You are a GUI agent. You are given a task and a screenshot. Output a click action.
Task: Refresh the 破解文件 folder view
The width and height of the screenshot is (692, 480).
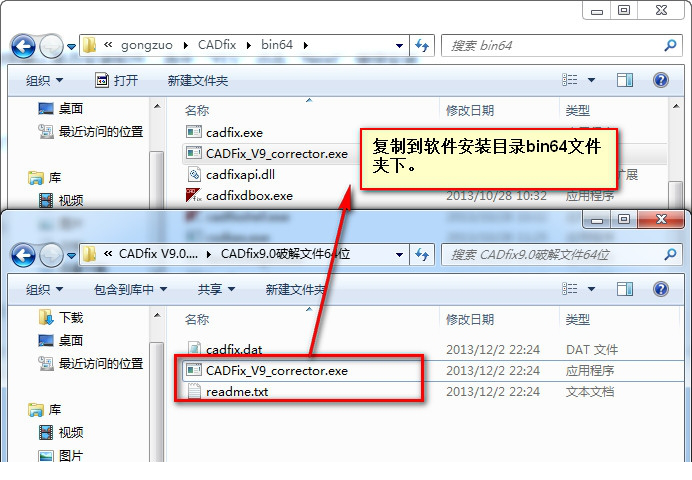coord(422,255)
